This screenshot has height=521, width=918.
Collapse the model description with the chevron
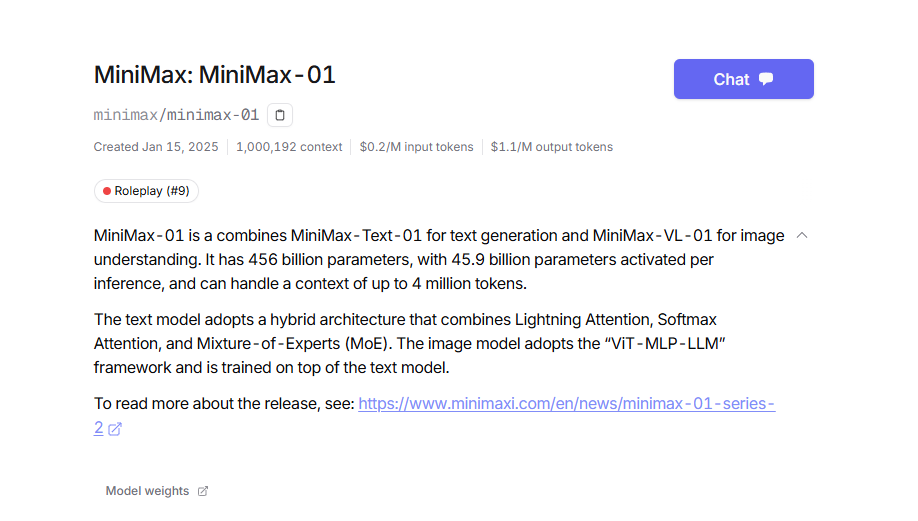click(x=802, y=235)
